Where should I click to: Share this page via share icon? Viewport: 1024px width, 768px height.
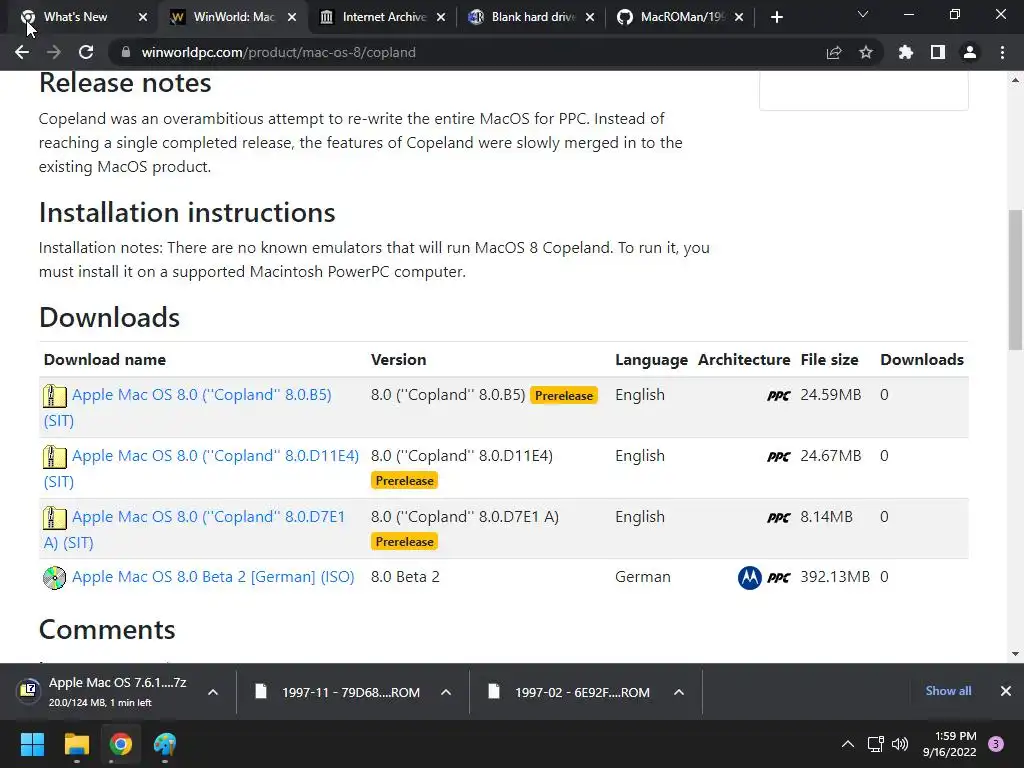pyautogui.click(x=834, y=52)
